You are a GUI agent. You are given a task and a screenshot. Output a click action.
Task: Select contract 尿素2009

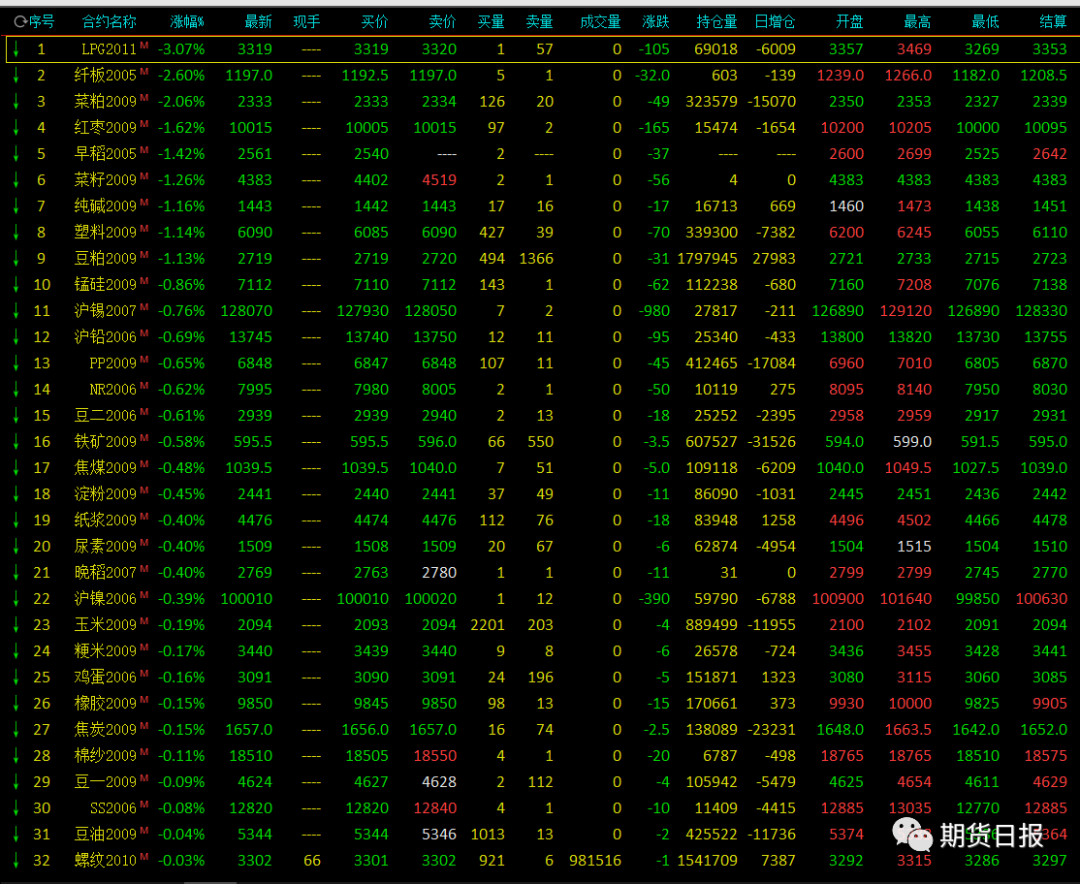click(105, 546)
